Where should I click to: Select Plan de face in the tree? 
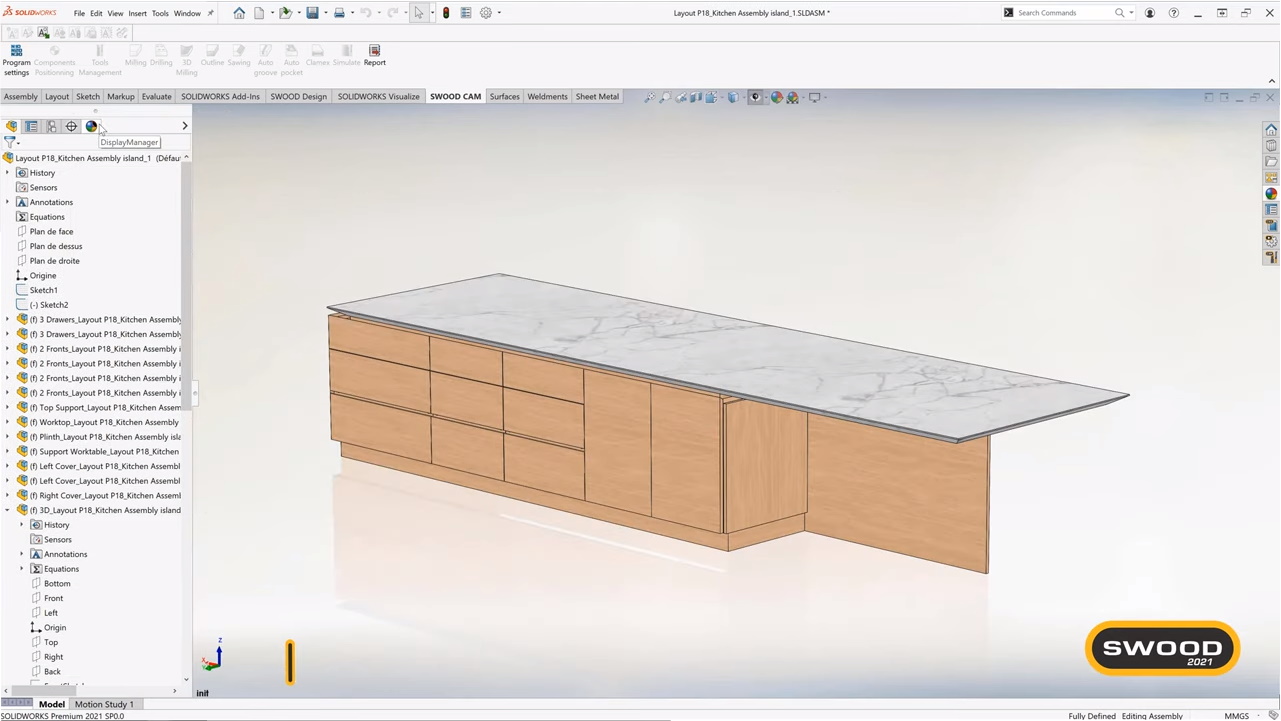click(x=51, y=231)
